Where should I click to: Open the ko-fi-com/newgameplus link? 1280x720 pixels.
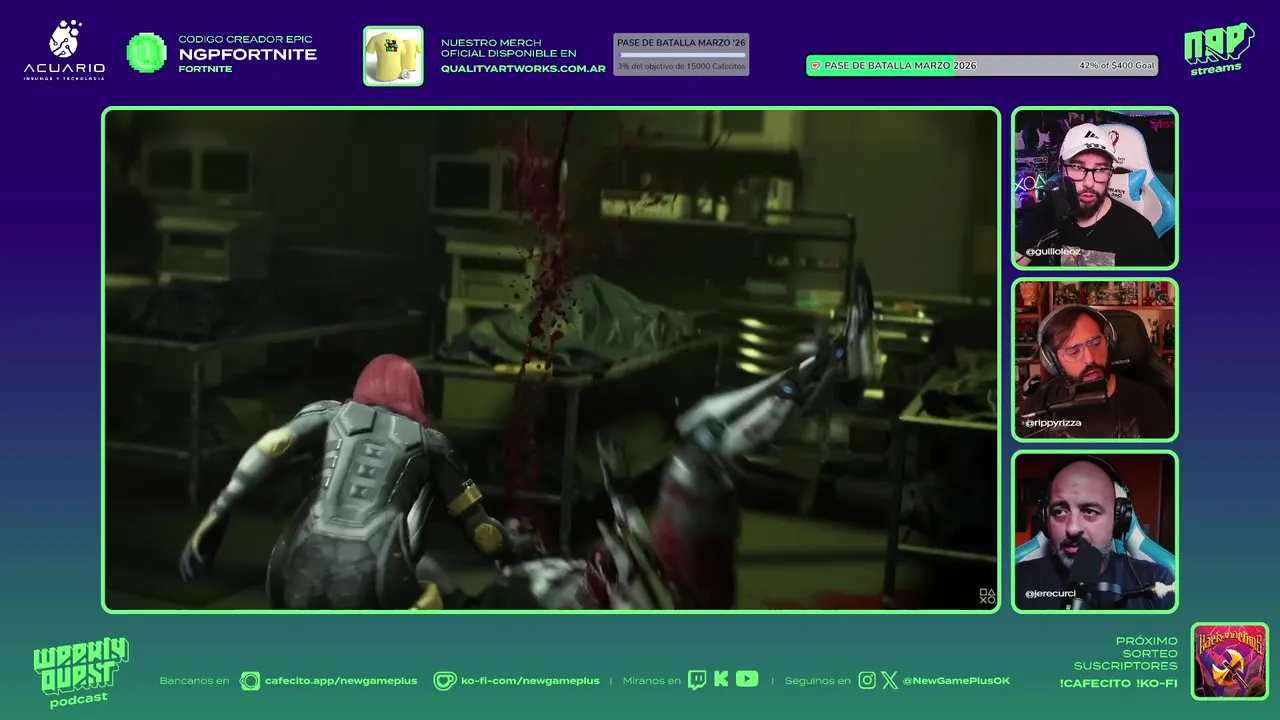530,681
